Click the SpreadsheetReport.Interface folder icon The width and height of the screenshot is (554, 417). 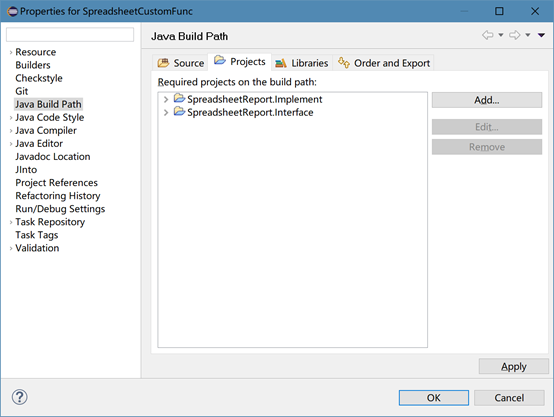click(x=179, y=112)
